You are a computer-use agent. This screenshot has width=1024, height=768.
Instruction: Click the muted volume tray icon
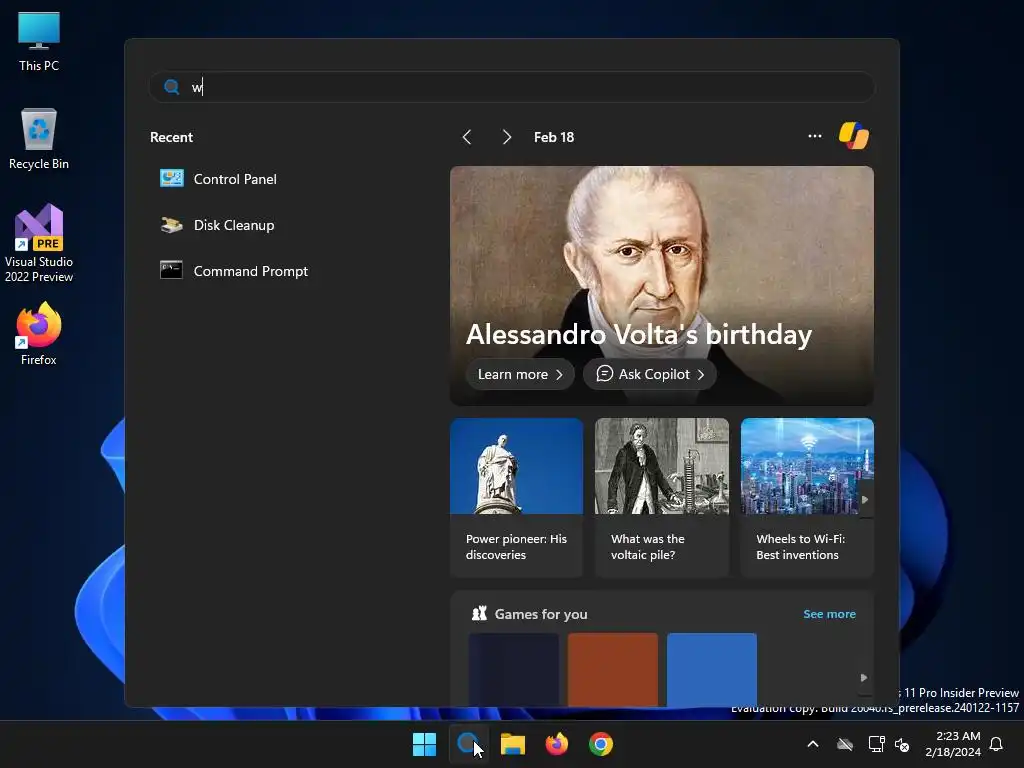coord(902,744)
